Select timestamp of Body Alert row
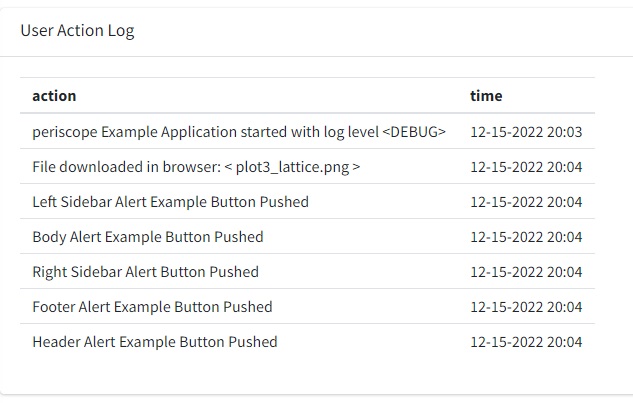Screen dimensions: 633x403 [526, 237]
